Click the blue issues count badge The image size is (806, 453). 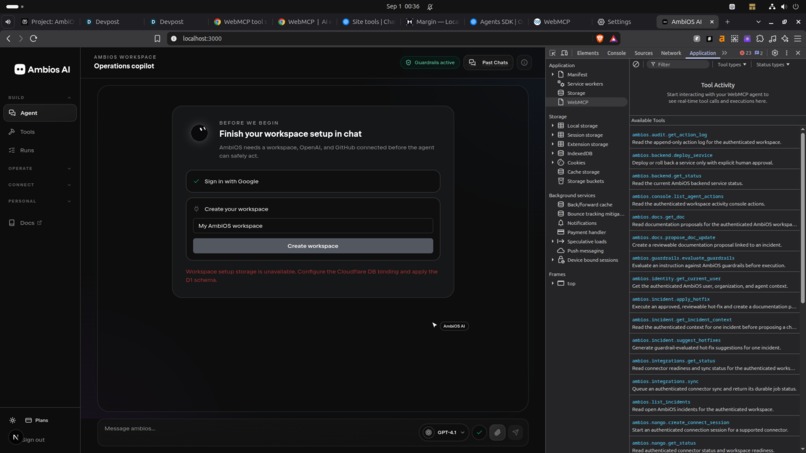758,53
